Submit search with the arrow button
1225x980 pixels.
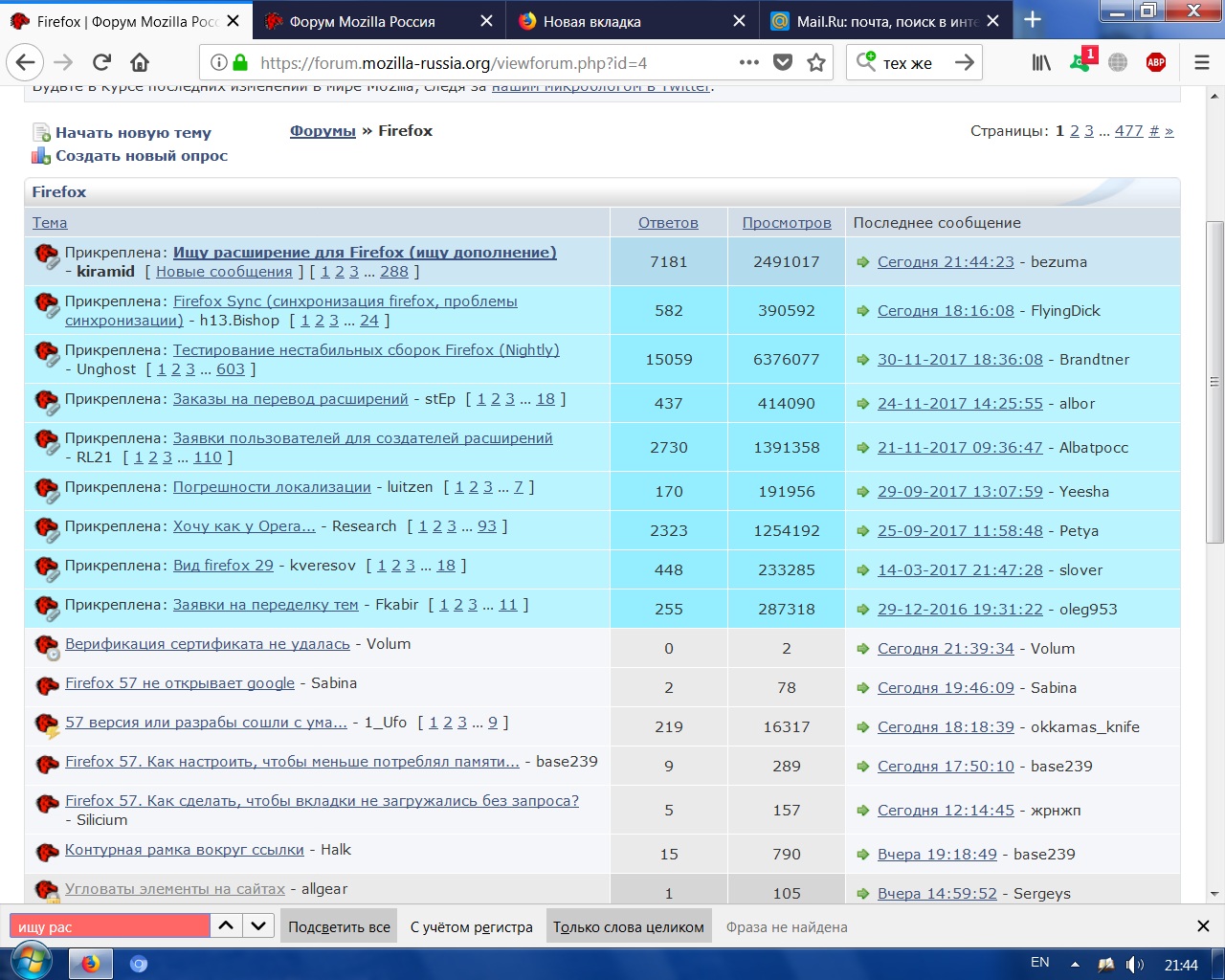coord(965,62)
